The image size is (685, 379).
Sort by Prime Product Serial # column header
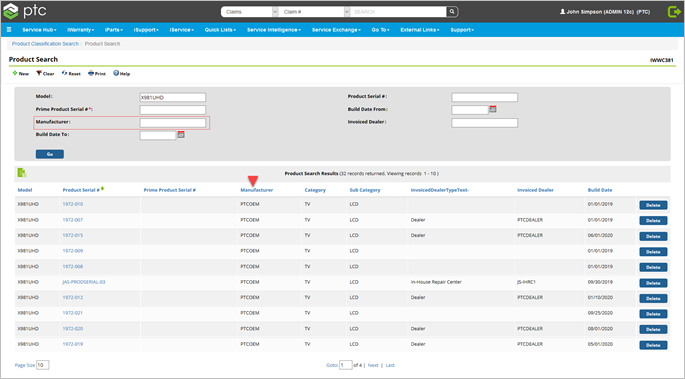pyautogui.click(x=170, y=190)
